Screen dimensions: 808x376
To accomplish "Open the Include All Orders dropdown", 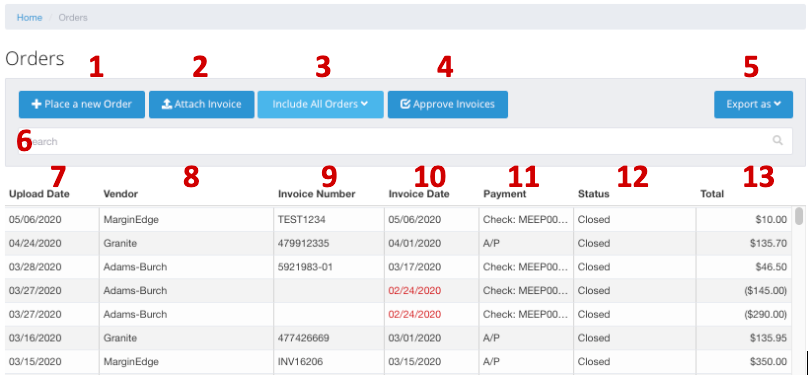I will pyautogui.click(x=321, y=105).
